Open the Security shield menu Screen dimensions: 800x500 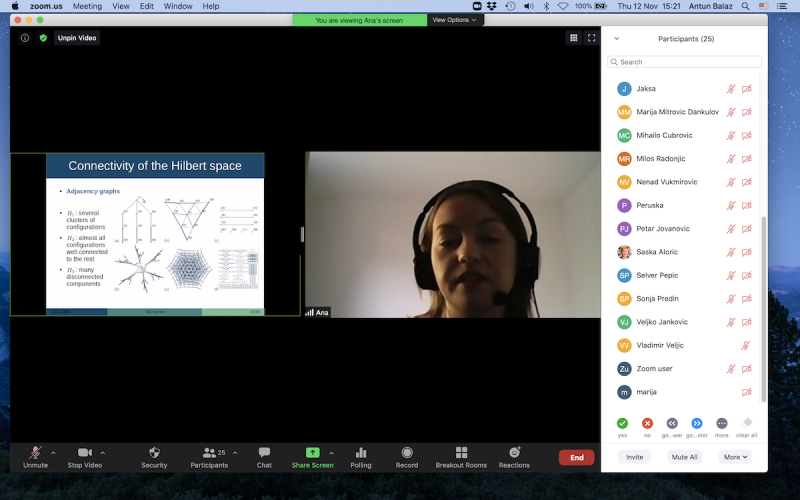coord(154,457)
